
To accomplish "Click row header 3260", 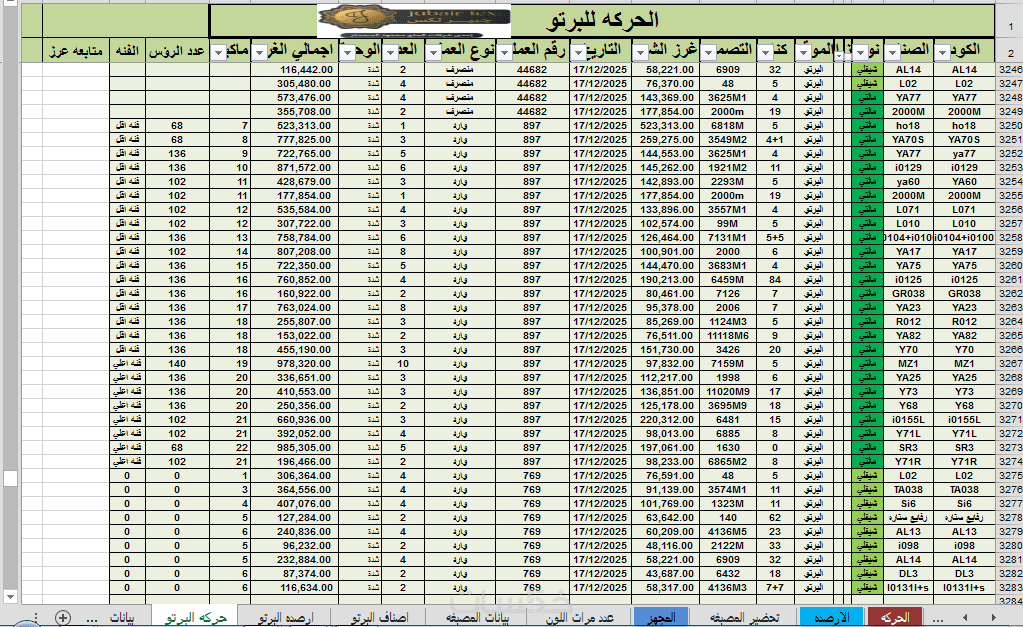I will 1010,266.
